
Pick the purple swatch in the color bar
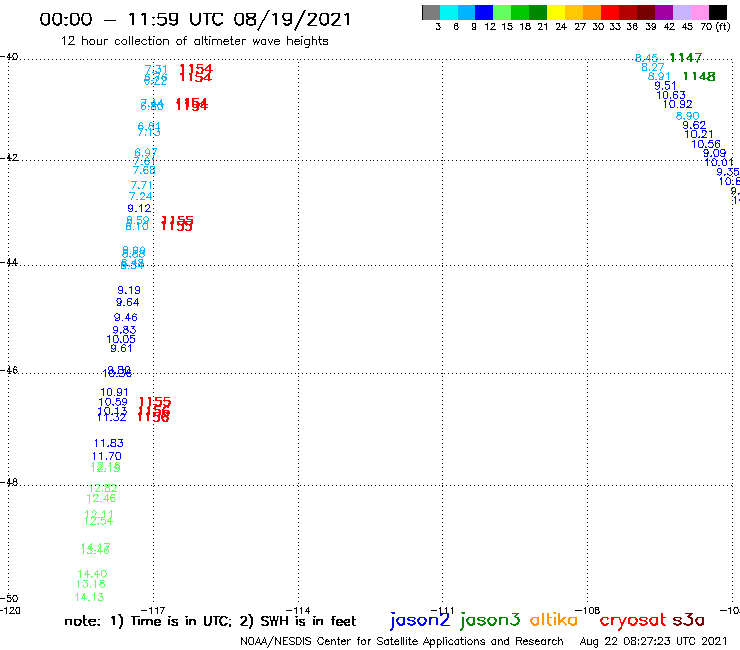[664, 12]
